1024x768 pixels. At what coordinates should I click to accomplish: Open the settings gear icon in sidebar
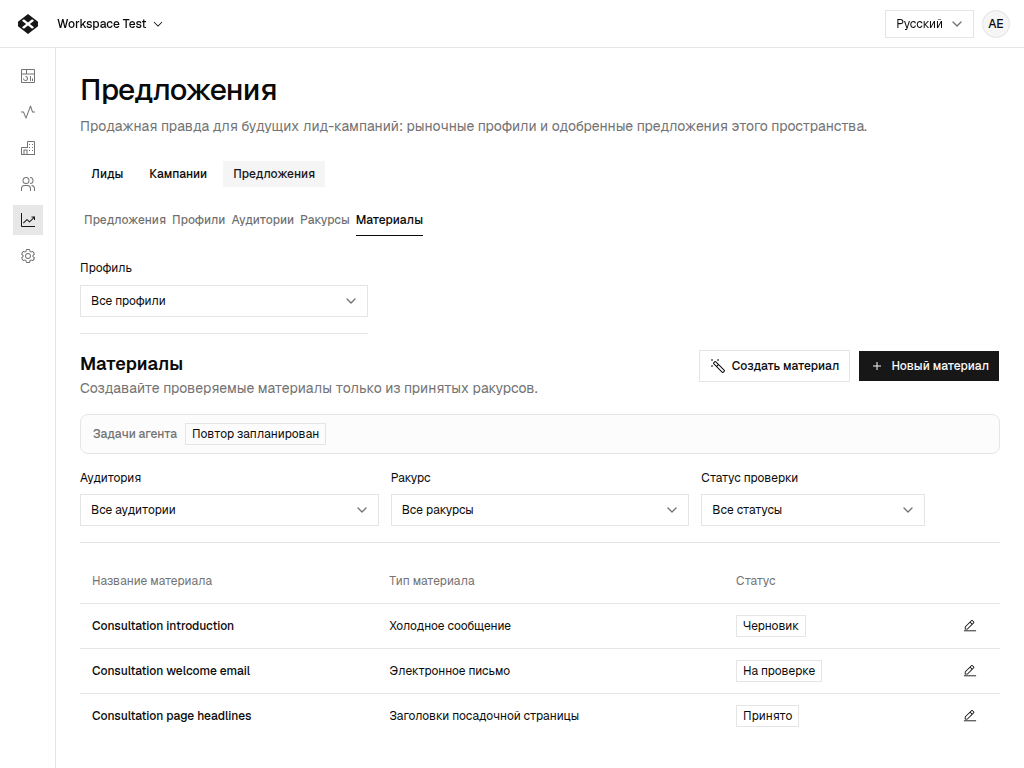pyautogui.click(x=28, y=256)
